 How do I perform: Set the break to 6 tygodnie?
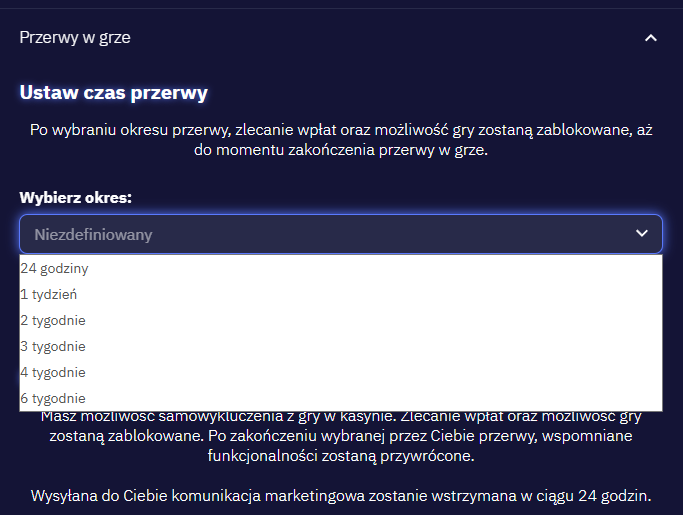coord(54,398)
